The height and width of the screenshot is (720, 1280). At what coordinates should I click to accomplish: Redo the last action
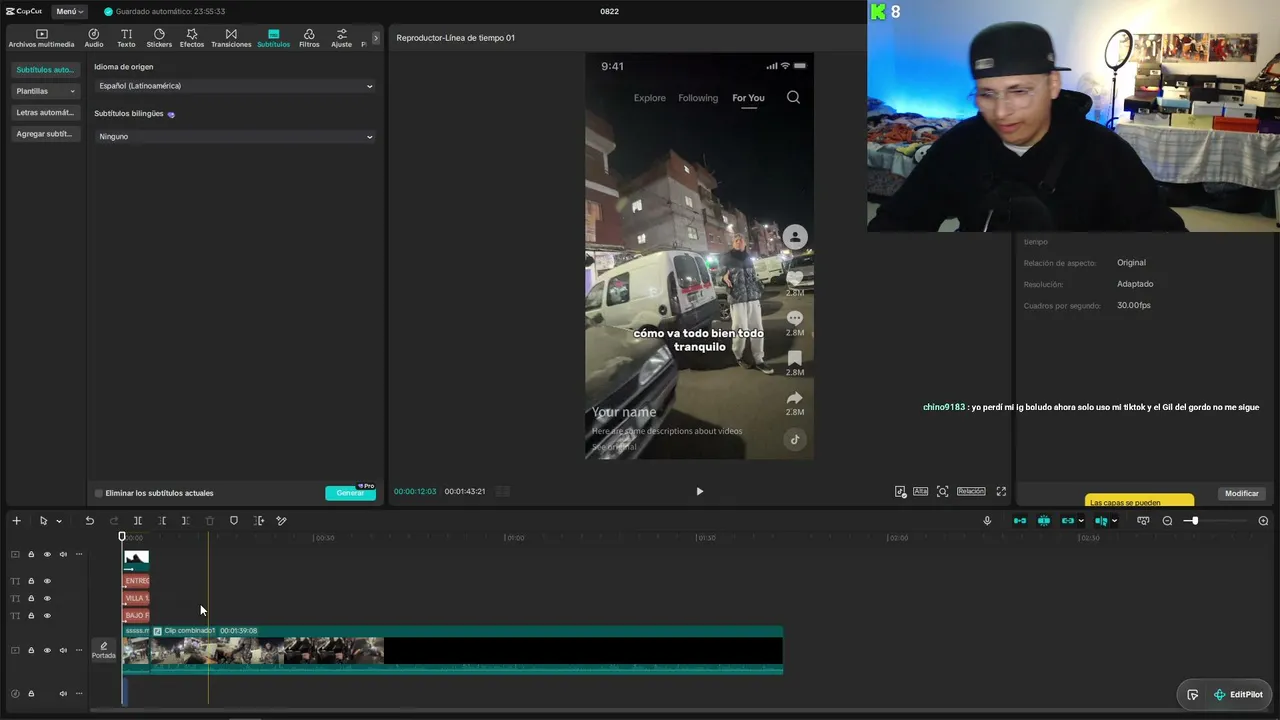click(113, 521)
